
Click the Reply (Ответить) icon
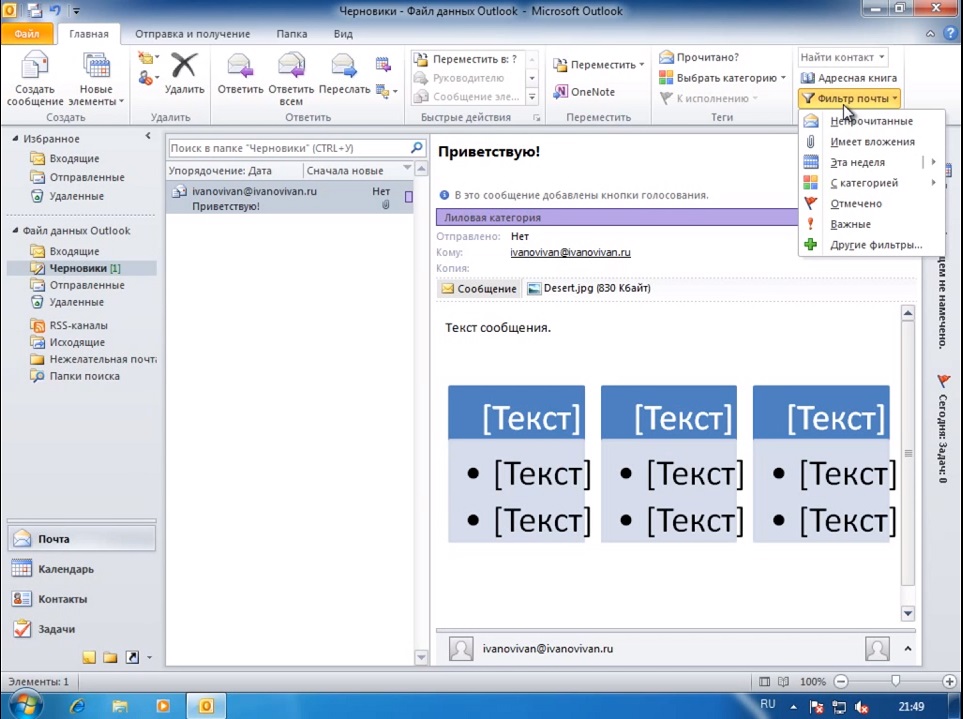(x=240, y=74)
